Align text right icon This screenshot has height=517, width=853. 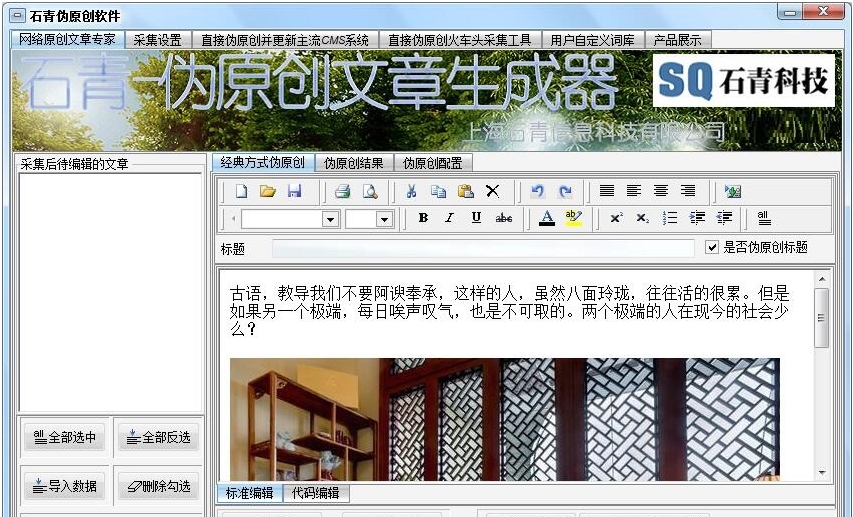[688, 190]
